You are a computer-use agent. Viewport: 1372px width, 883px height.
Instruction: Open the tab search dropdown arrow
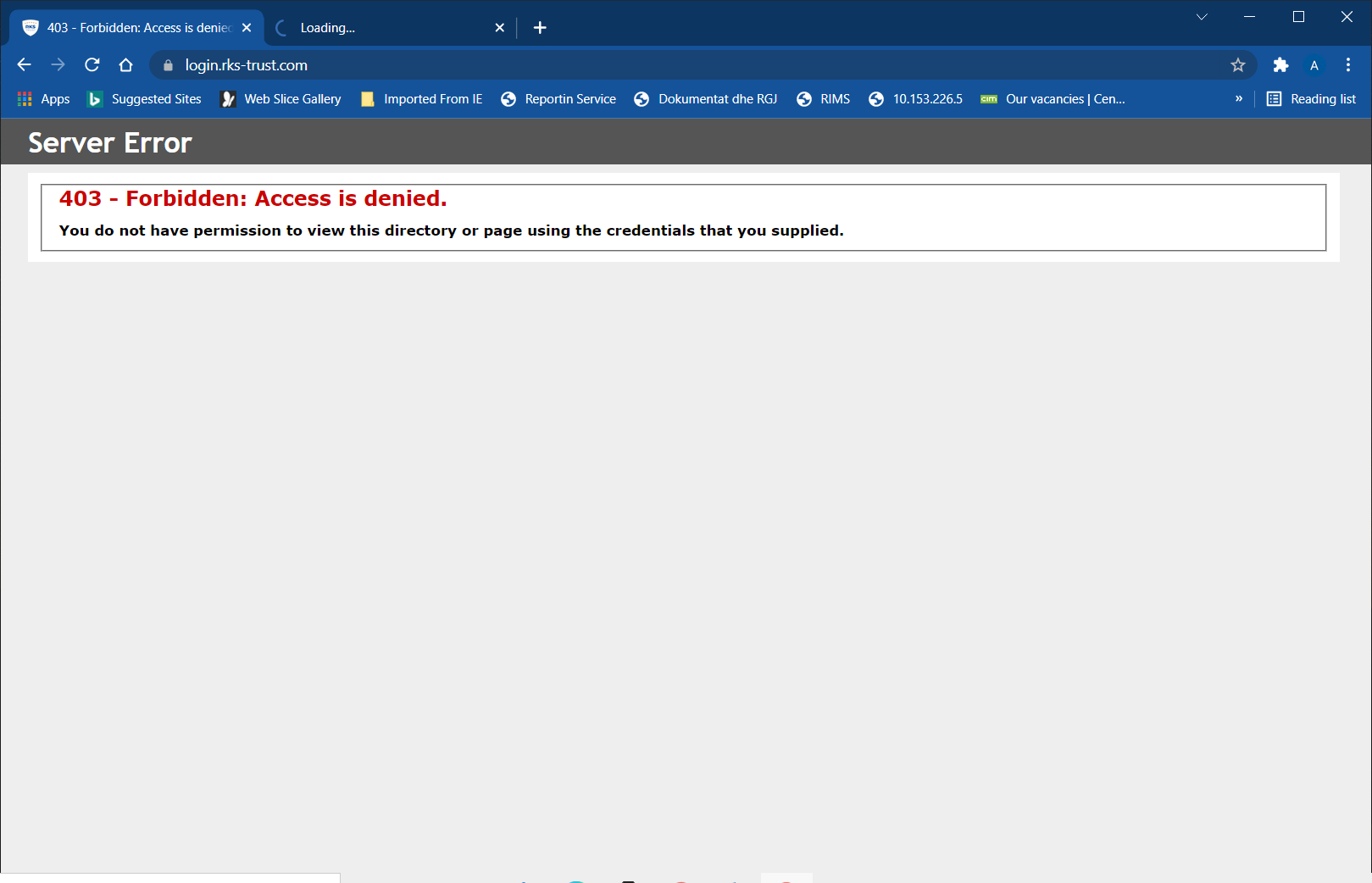(1202, 17)
